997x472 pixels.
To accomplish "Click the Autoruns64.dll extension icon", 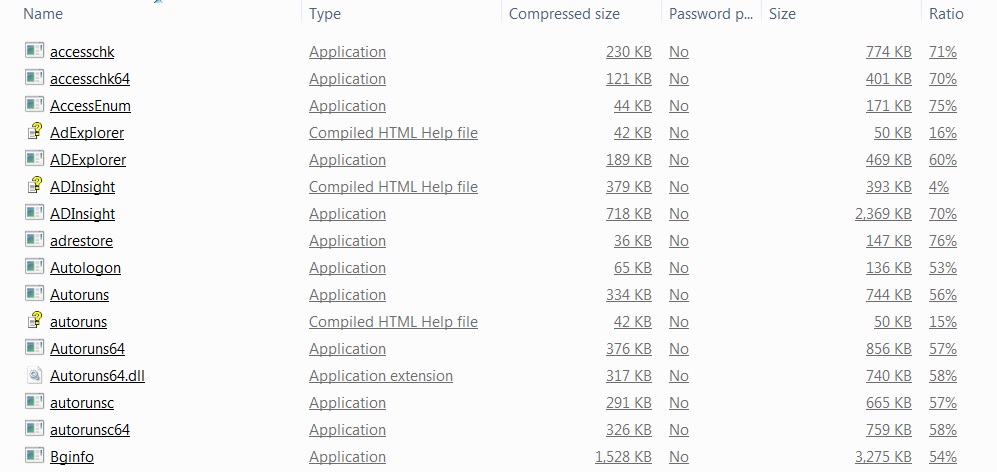I will [35, 375].
